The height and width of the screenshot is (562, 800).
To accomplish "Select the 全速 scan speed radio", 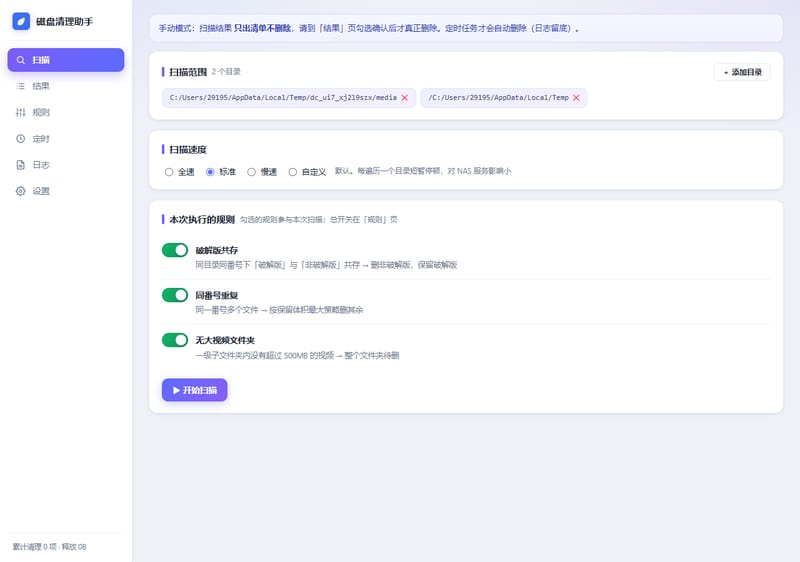I will (169, 172).
